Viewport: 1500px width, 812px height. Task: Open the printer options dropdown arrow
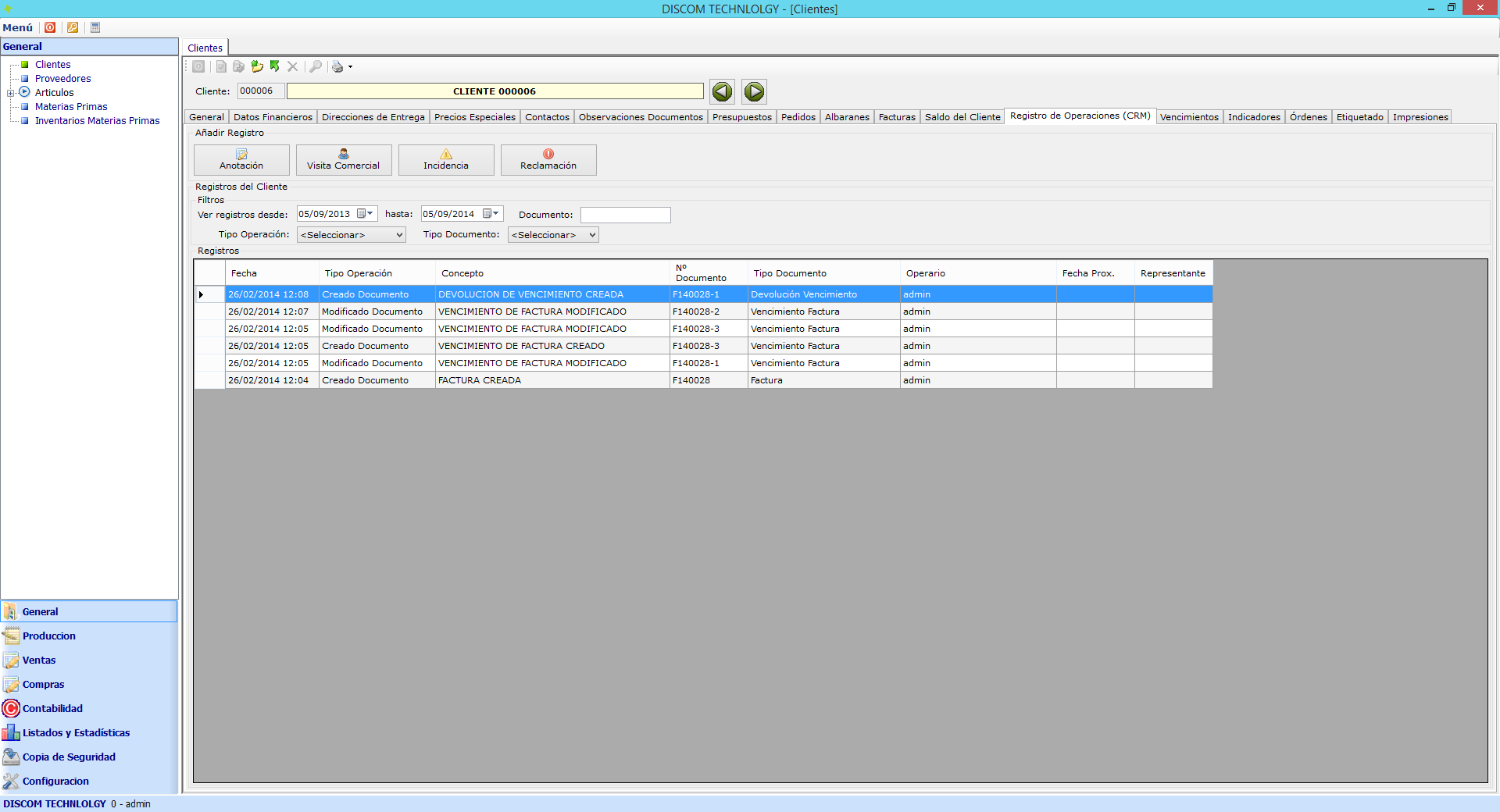click(350, 67)
